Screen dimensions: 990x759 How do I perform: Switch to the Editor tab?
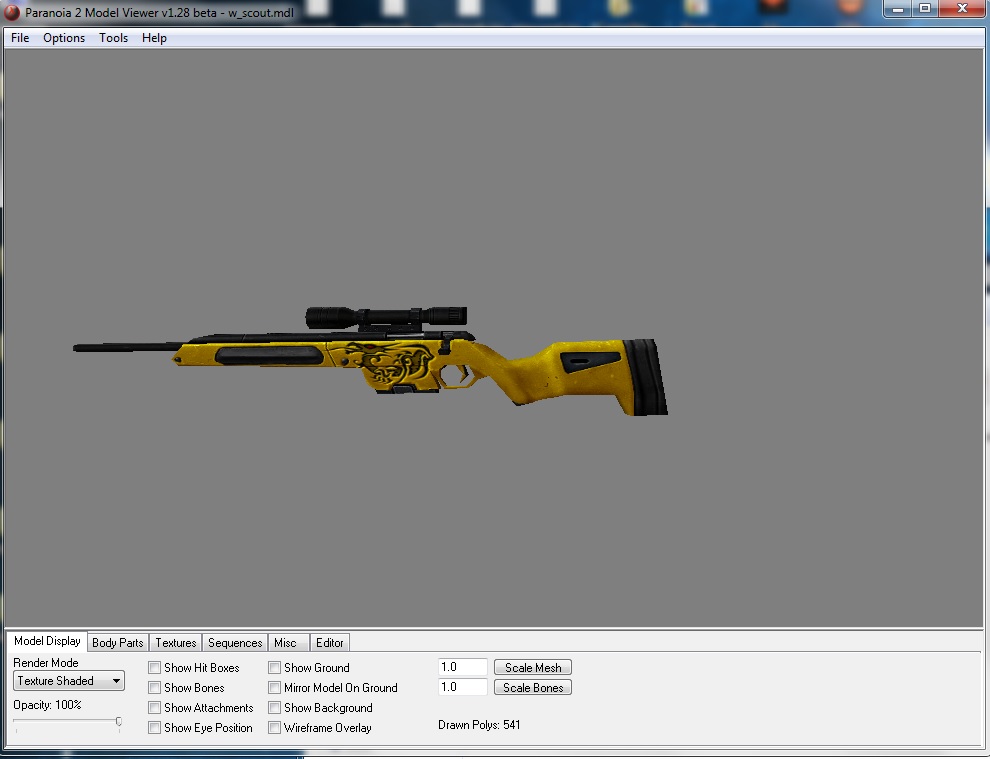point(330,643)
